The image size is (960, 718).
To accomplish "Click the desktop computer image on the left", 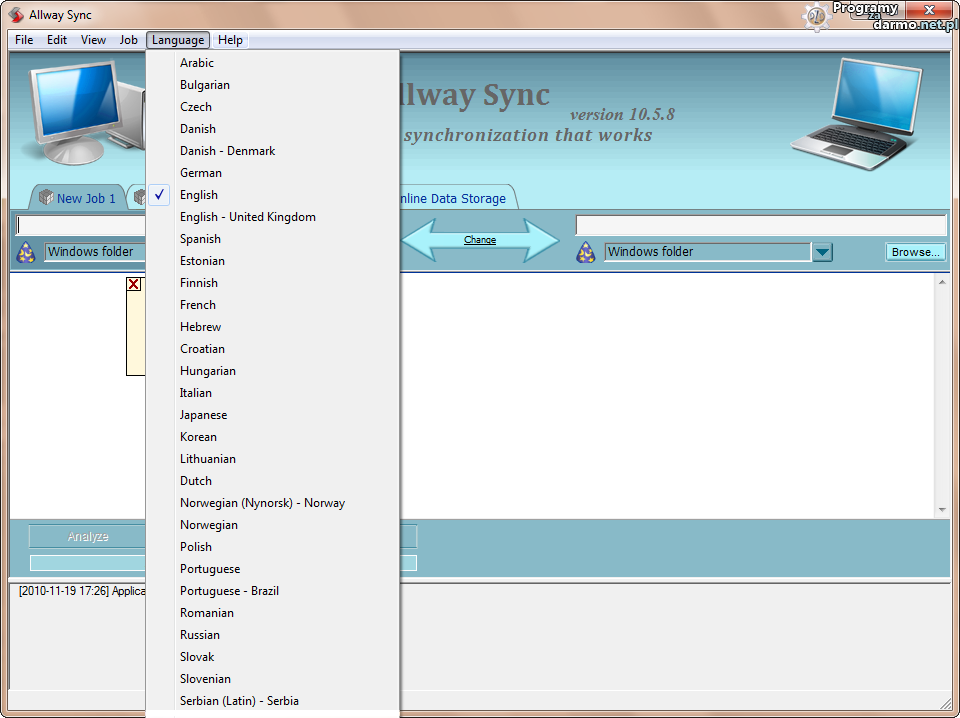I will (x=75, y=110).
